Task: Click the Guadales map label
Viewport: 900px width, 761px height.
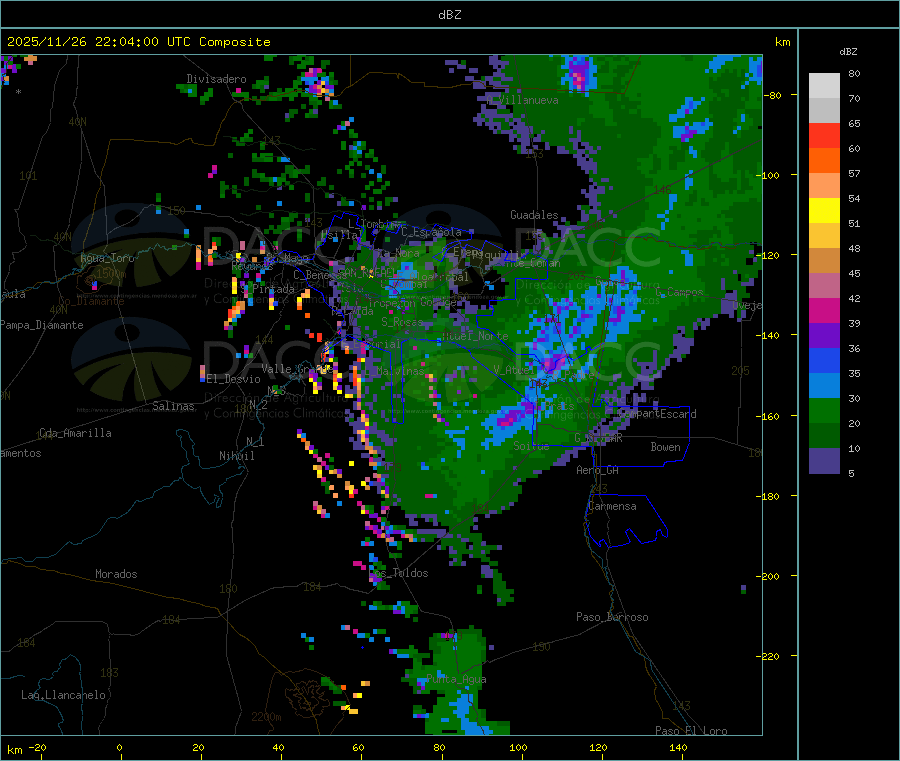Action: click(534, 215)
